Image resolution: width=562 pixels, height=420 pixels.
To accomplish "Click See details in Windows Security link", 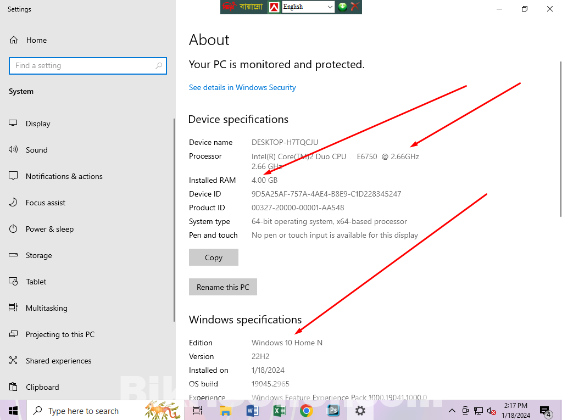I will click(242, 87).
